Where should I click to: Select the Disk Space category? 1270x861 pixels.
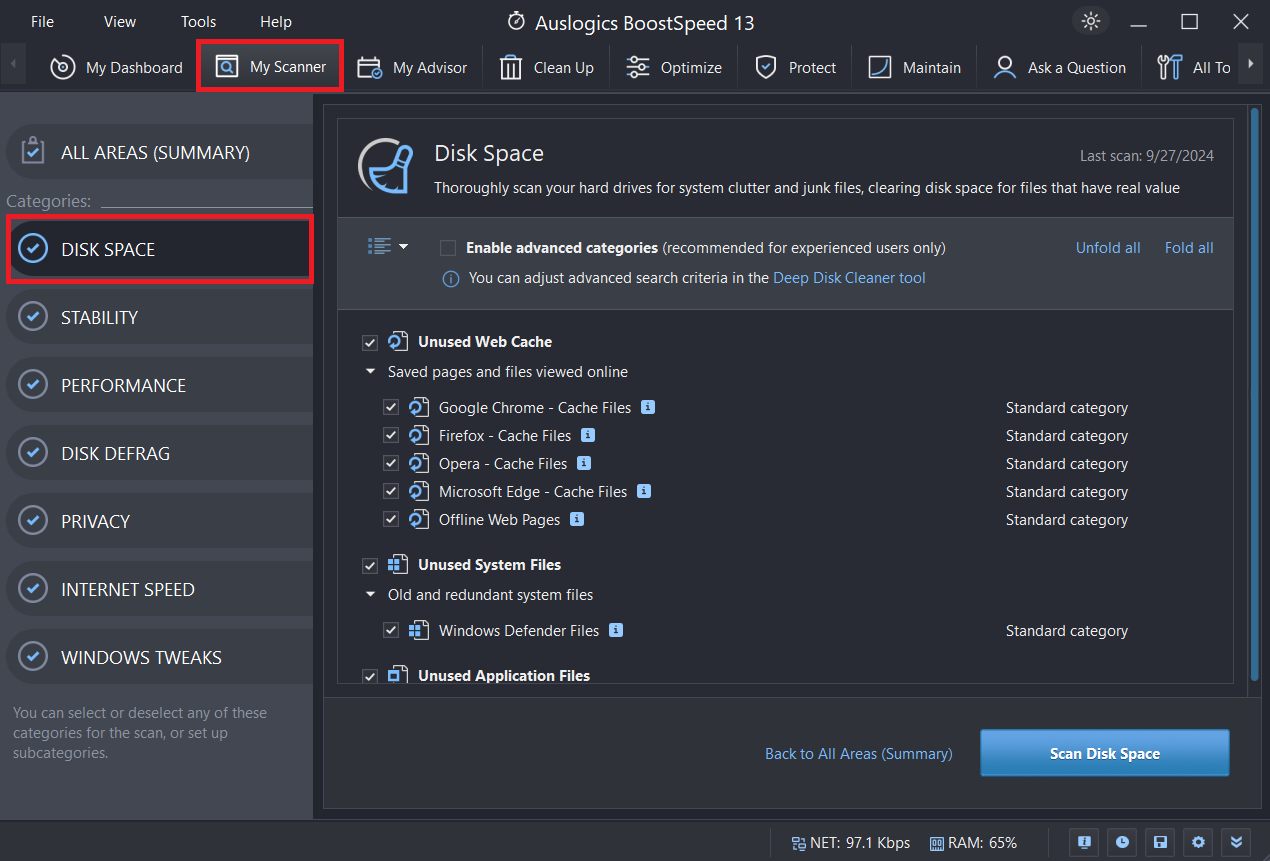coord(160,249)
